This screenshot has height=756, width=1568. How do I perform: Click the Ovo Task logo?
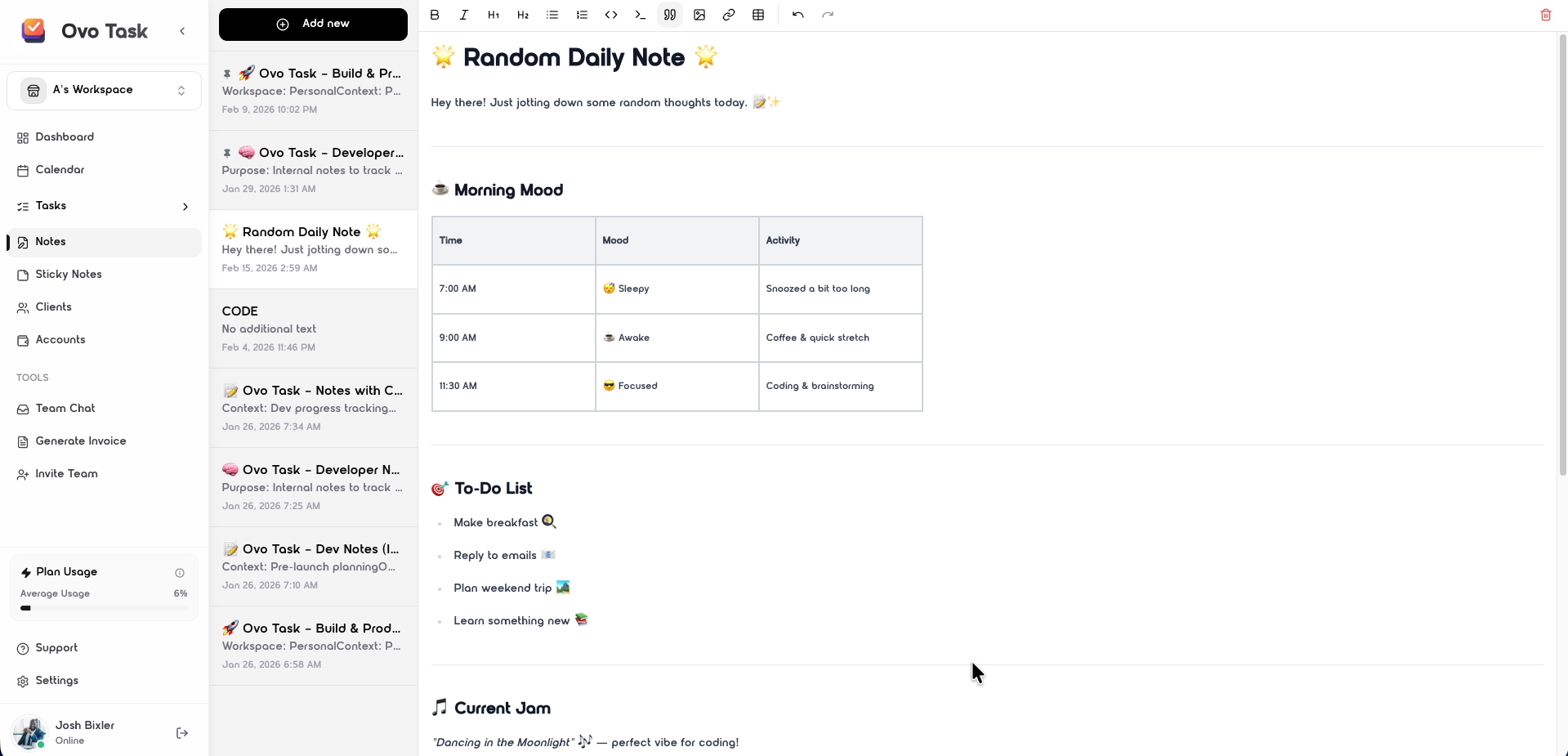click(x=34, y=31)
